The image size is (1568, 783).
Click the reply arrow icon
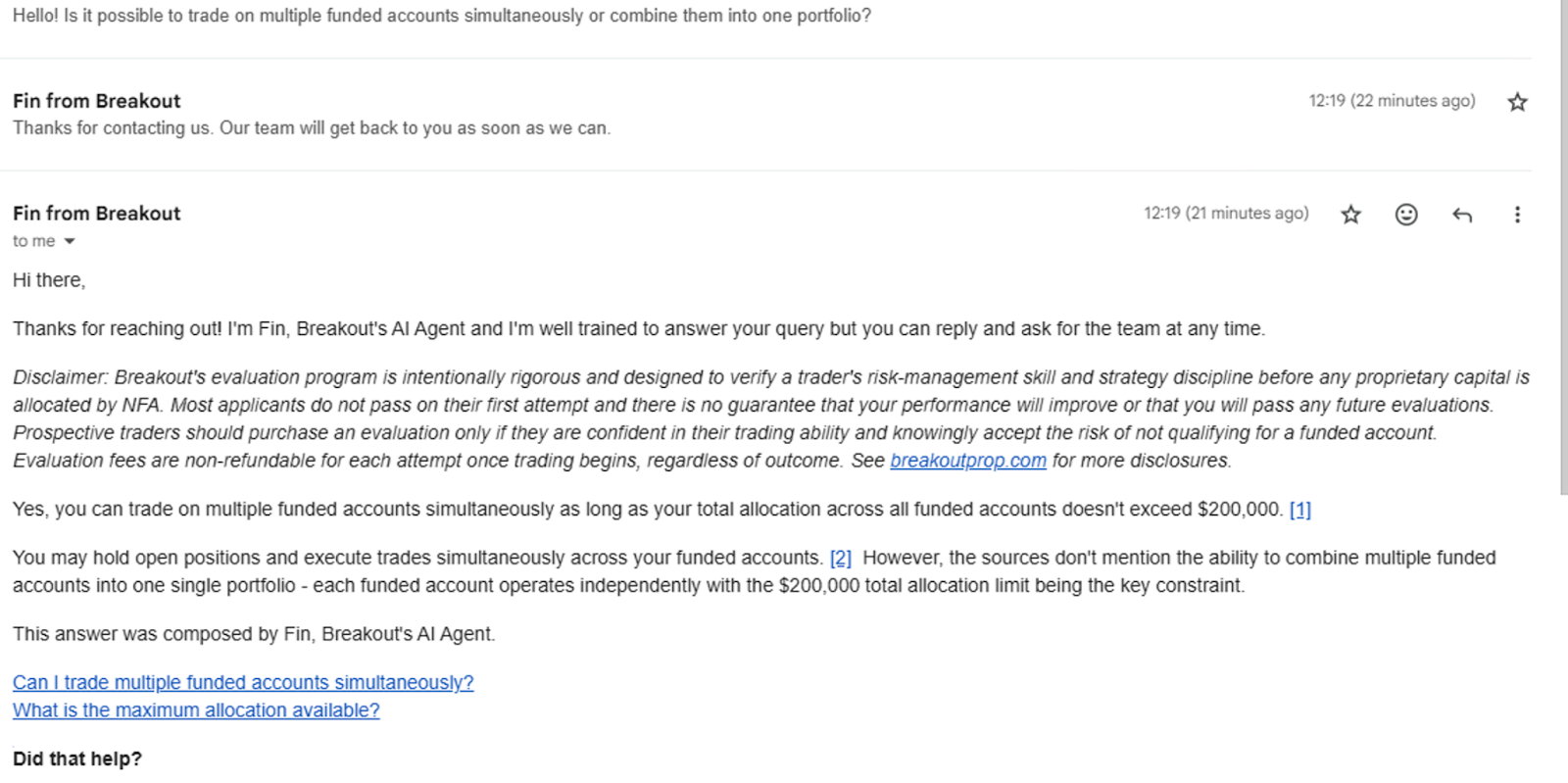point(1461,215)
